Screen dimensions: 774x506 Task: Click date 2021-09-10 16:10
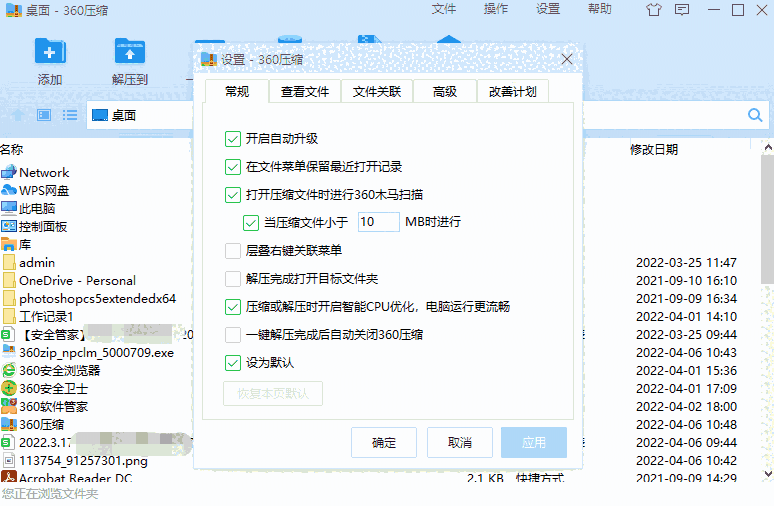tap(686, 280)
